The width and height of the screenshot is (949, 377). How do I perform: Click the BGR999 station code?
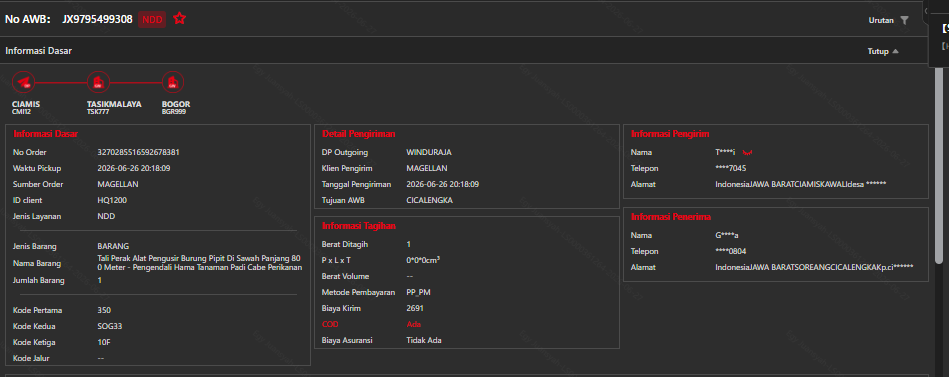point(174,112)
